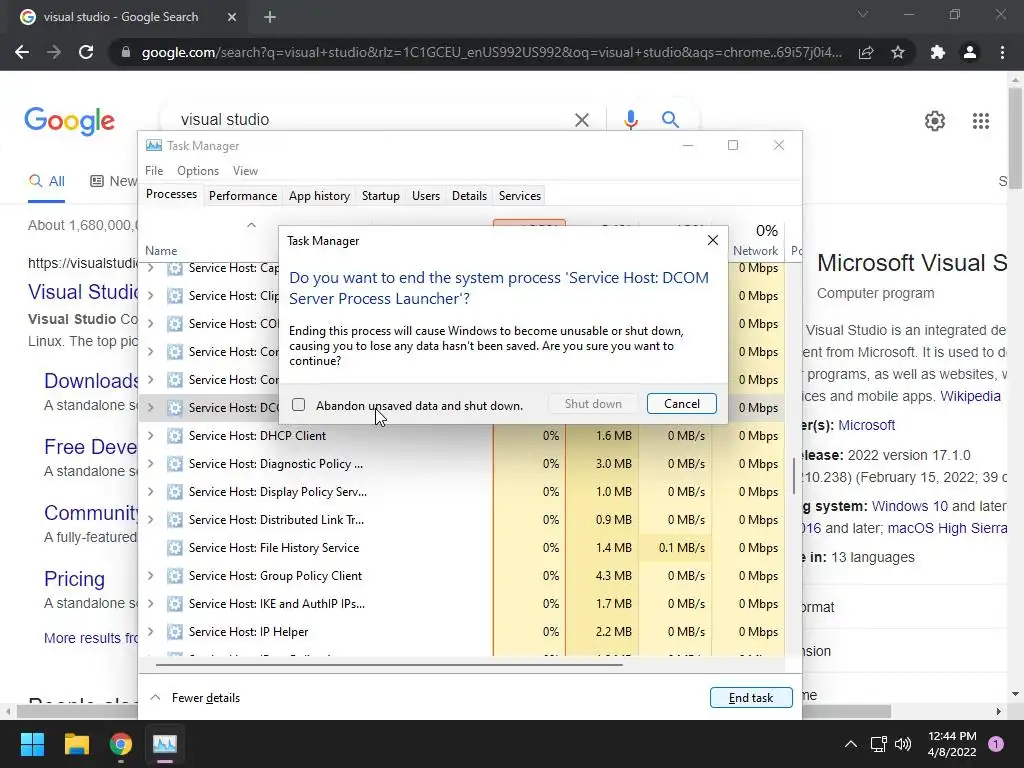Image resolution: width=1024 pixels, height=768 pixels.
Task: Open File Explorer from taskbar
Action: click(76, 744)
